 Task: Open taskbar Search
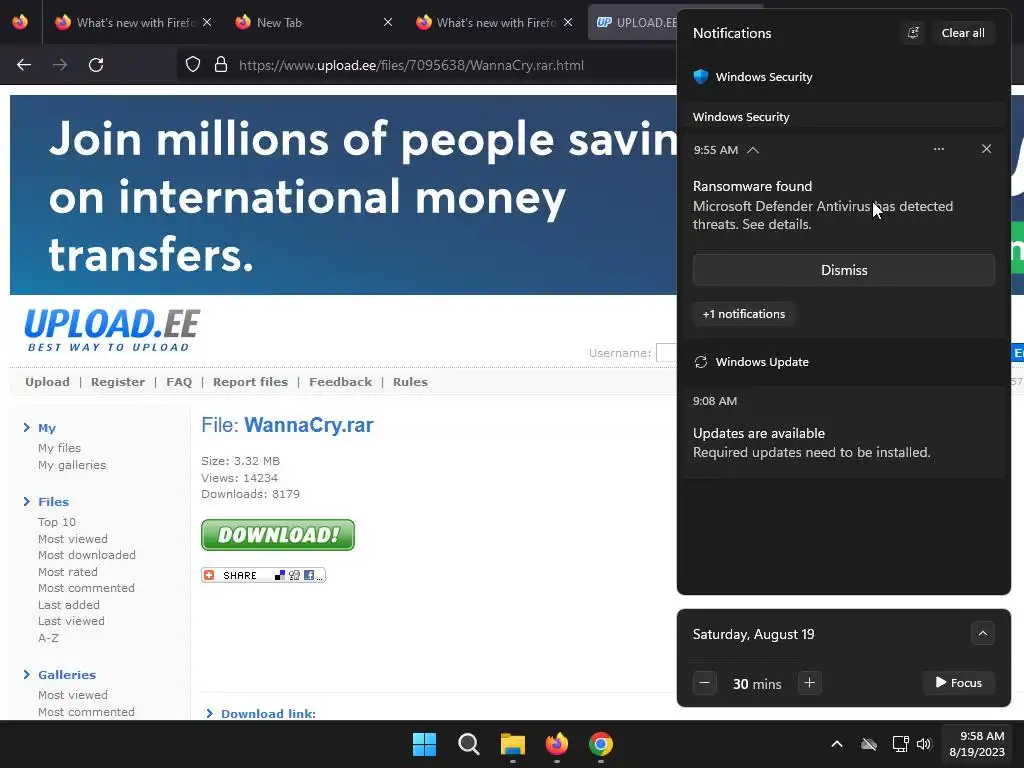[468, 744]
